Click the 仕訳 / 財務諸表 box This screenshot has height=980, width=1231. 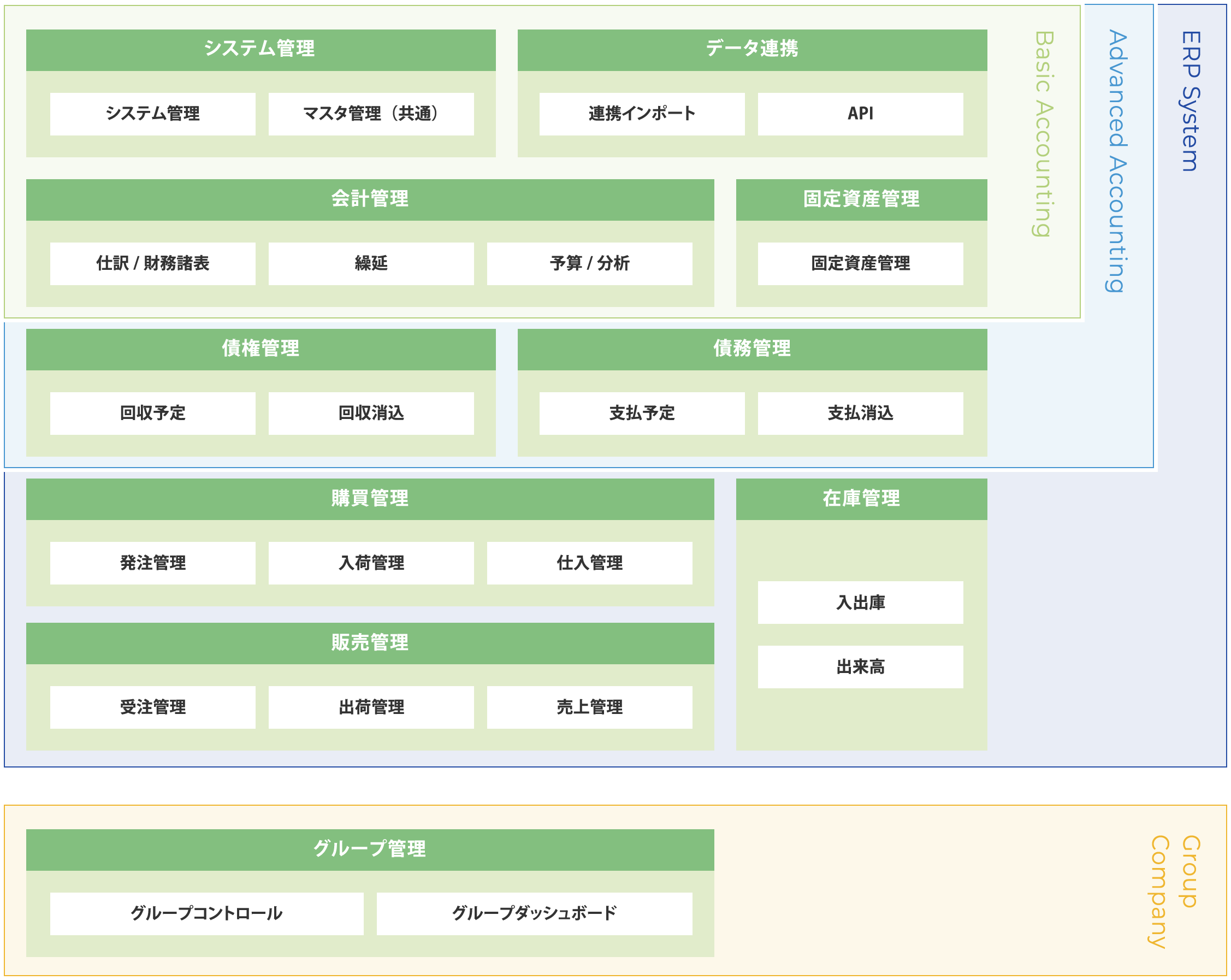[x=152, y=264]
